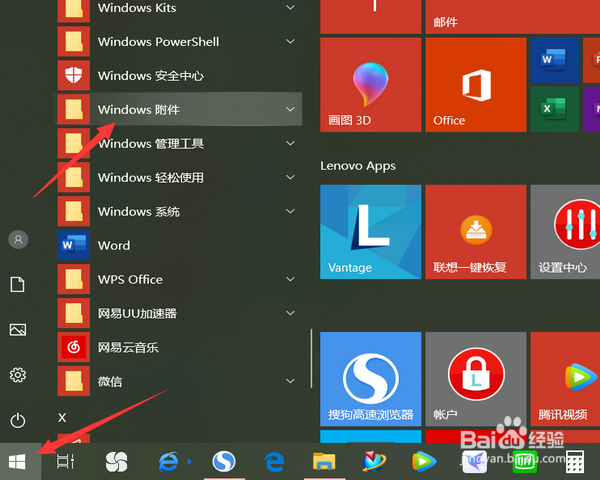The image size is (600, 480).
Task: Select the Windows 管理工具 folder label
Action: pyautogui.click(x=151, y=144)
